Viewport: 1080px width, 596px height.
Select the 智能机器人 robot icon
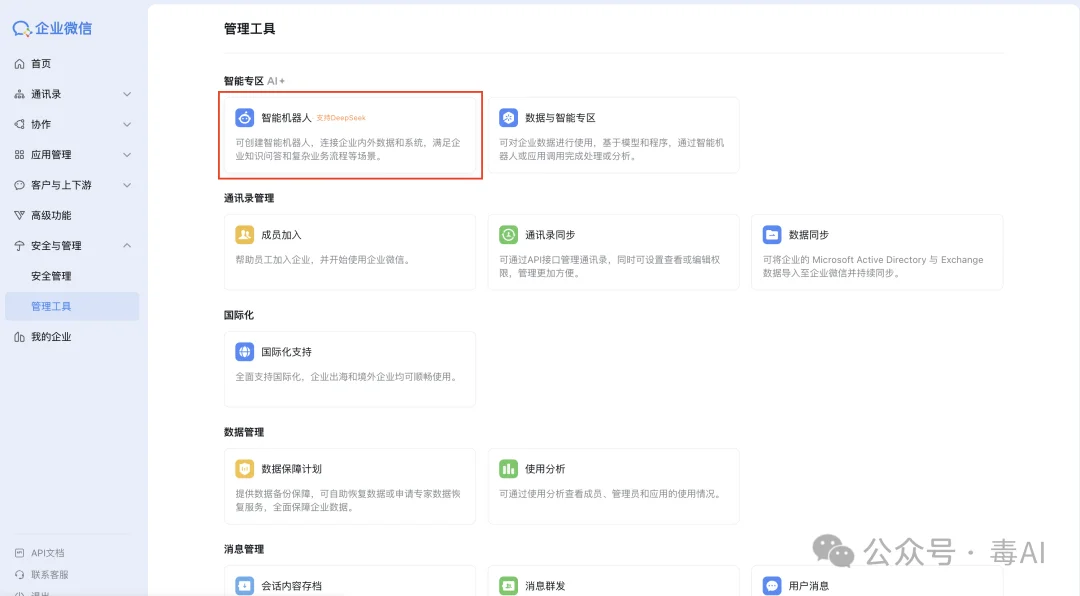point(245,117)
